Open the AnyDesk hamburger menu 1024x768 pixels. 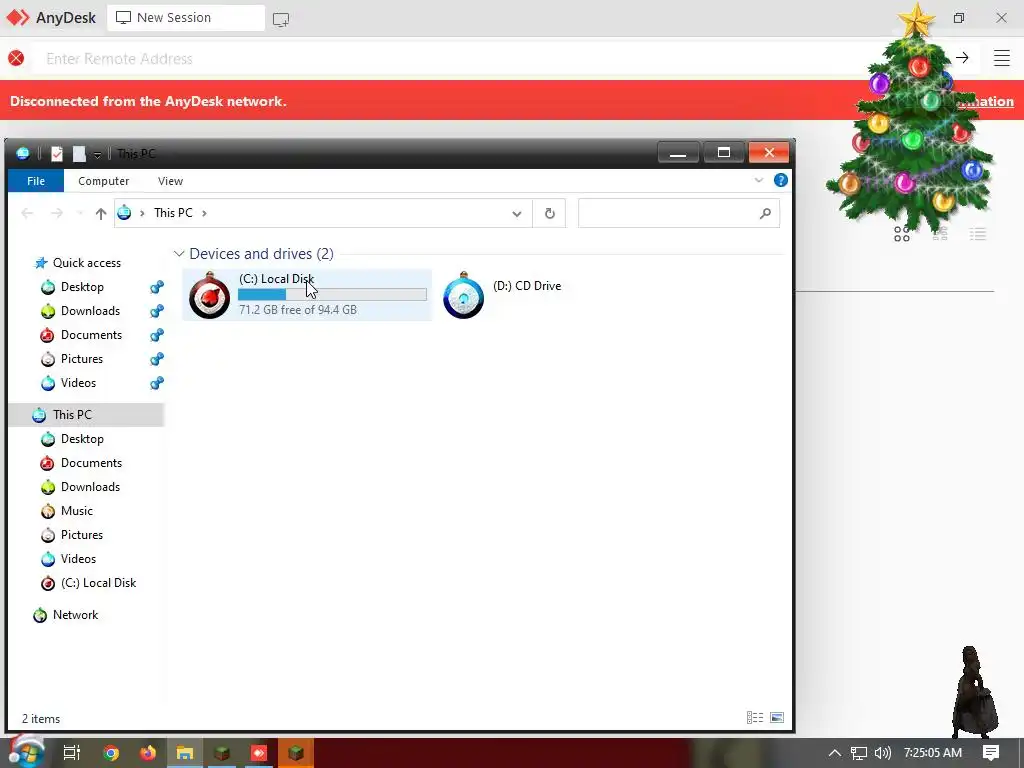click(x=1002, y=58)
